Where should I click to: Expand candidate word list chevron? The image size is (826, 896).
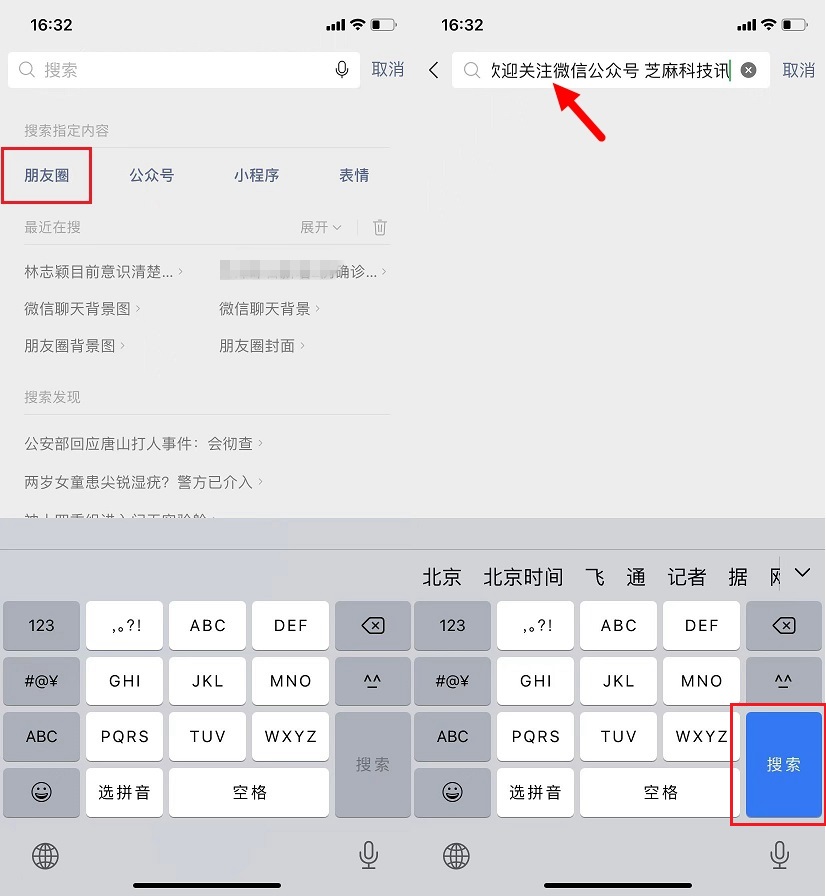[803, 573]
